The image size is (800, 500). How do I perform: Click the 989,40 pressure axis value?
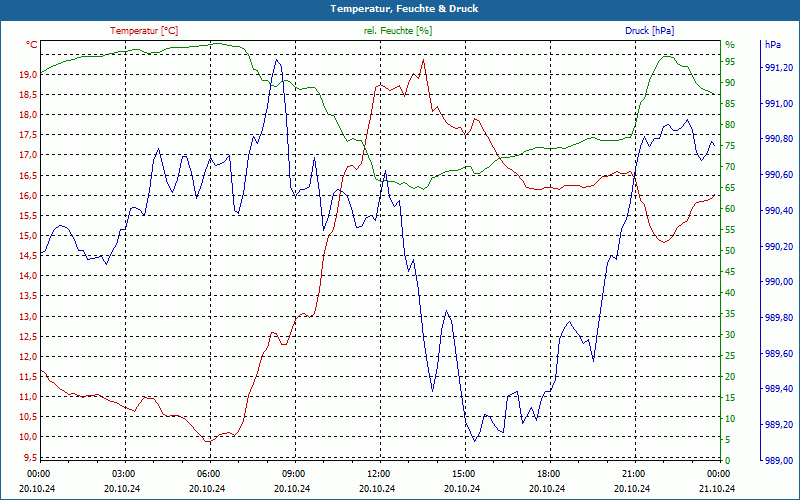click(x=779, y=389)
